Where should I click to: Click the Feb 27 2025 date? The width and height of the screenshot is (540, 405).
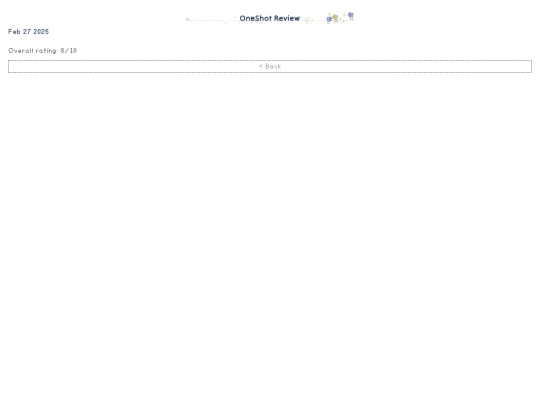pyautogui.click(x=29, y=32)
